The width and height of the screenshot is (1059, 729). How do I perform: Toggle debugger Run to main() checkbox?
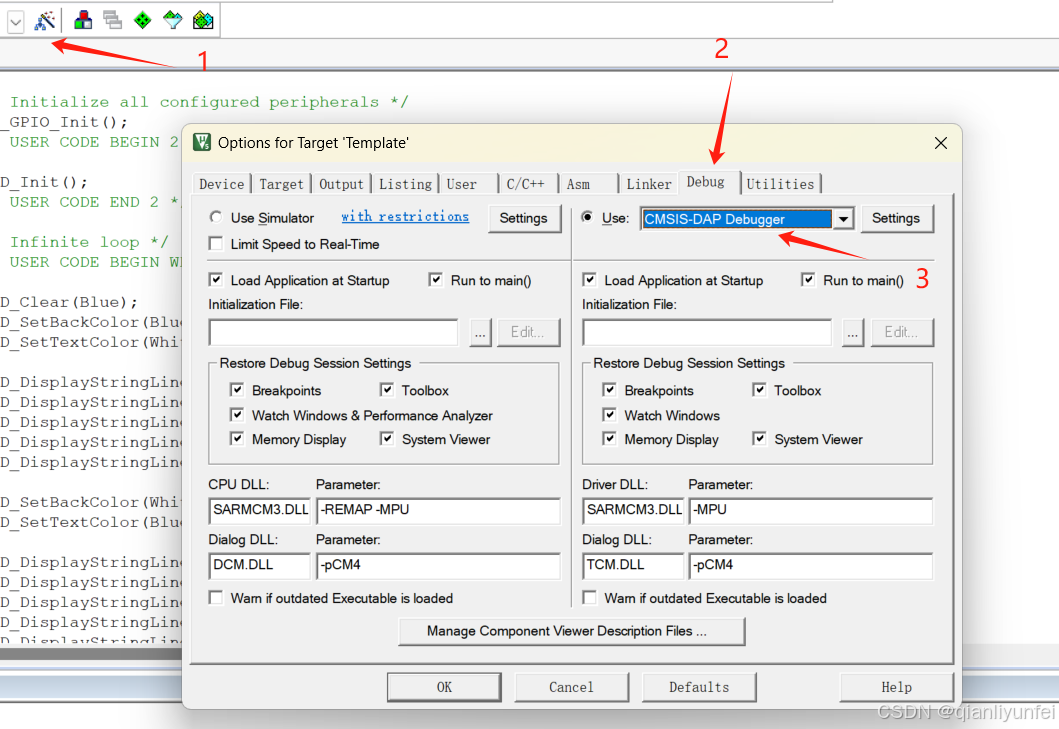click(808, 279)
